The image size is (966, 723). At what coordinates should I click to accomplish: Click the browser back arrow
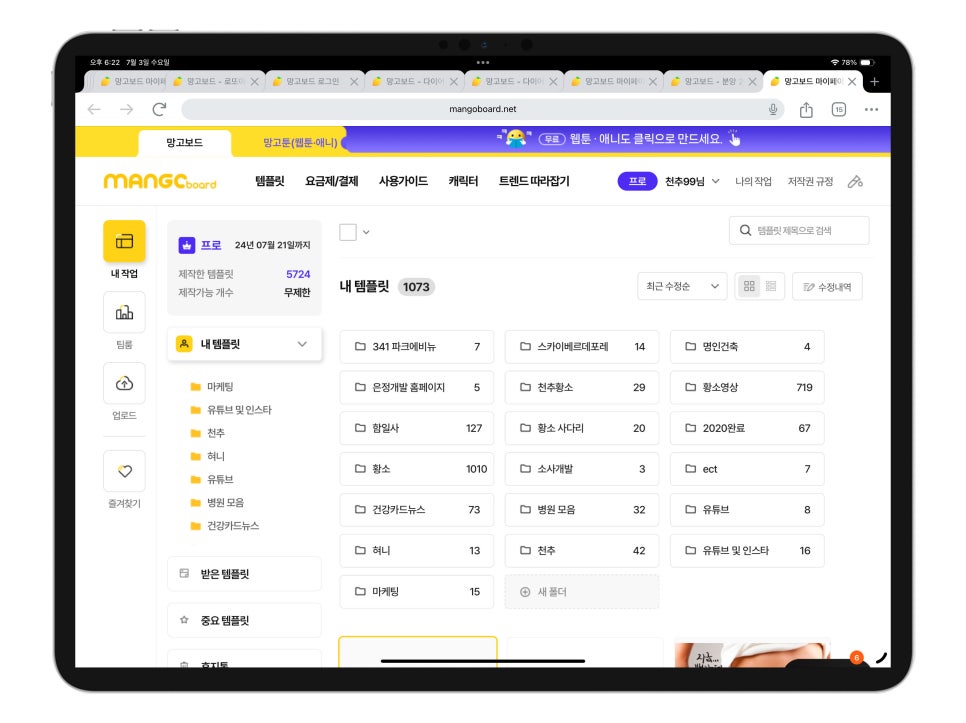pos(94,109)
